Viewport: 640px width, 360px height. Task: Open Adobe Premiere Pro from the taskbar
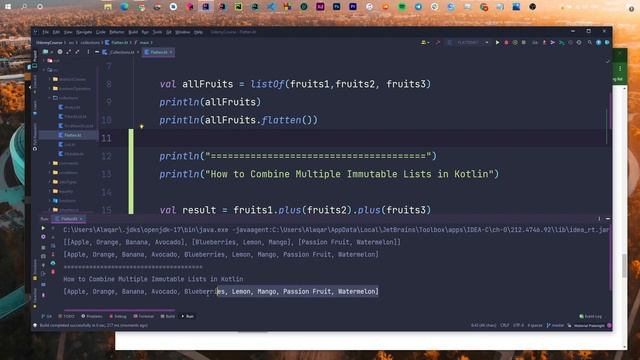(x=353, y=7)
